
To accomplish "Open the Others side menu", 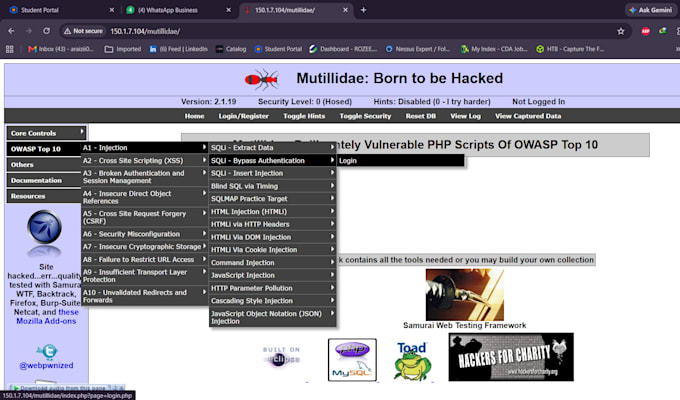I will click(44, 164).
